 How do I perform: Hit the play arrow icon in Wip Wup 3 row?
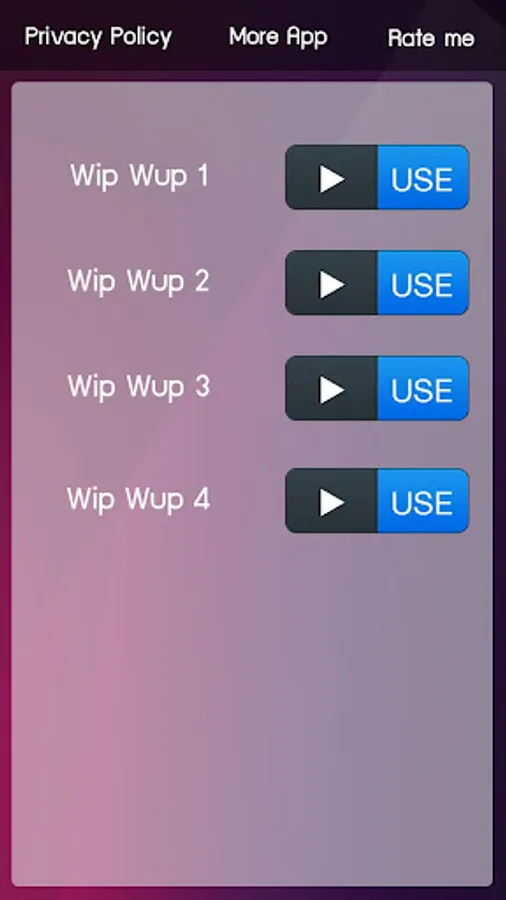332,390
